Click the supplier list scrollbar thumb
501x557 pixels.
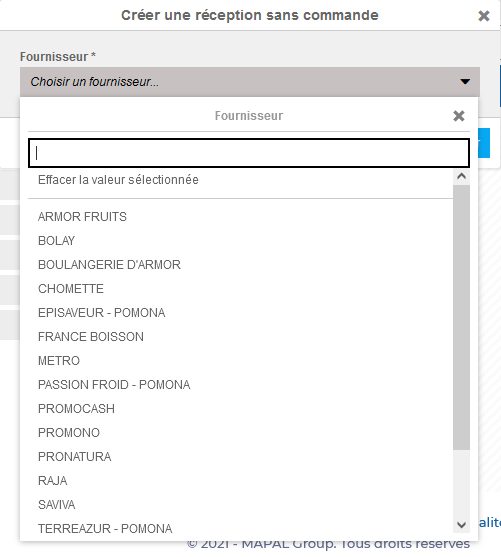pos(461,317)
